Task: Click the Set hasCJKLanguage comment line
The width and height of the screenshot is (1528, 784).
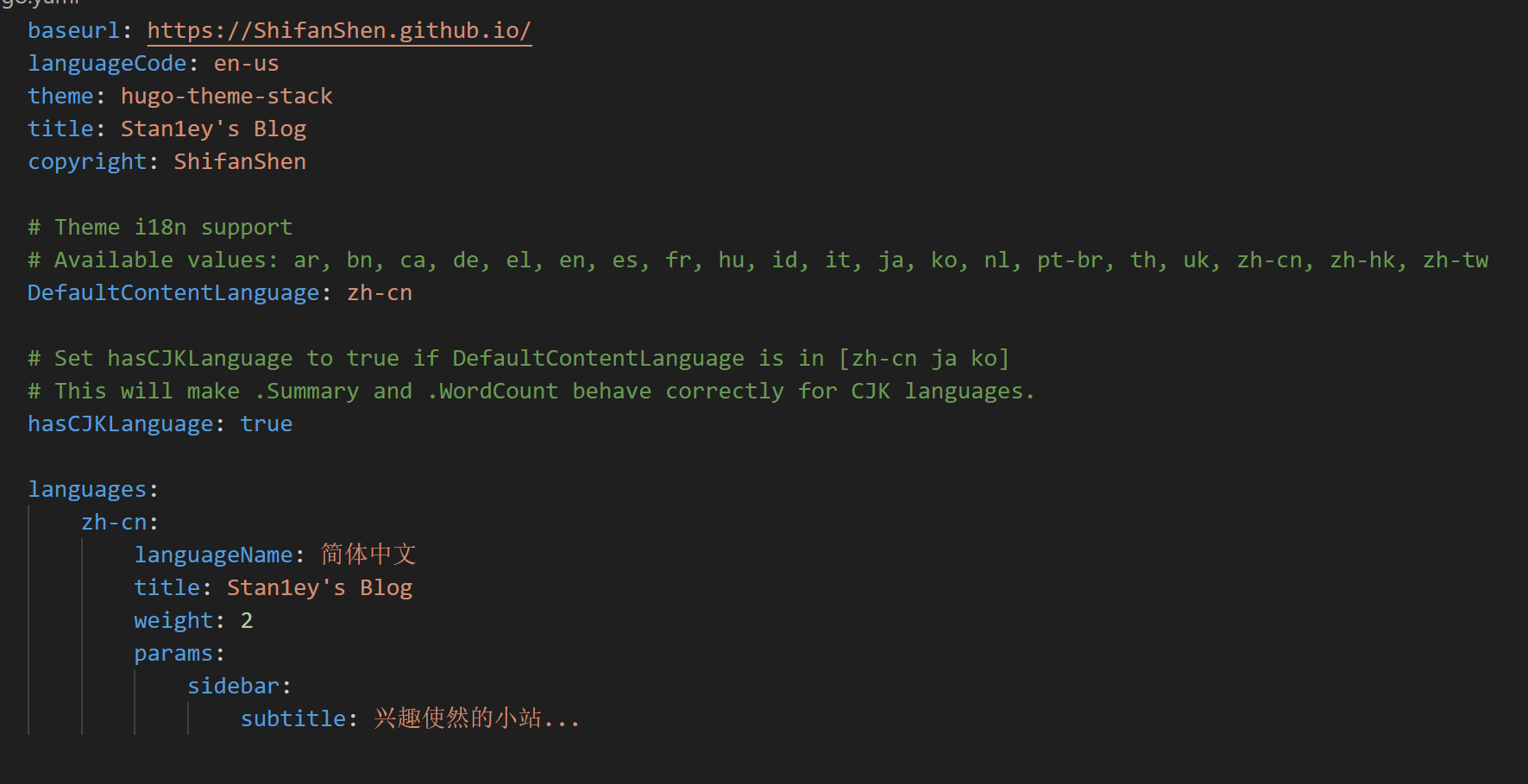Action: pyautogui.click(x=518, y=359)
